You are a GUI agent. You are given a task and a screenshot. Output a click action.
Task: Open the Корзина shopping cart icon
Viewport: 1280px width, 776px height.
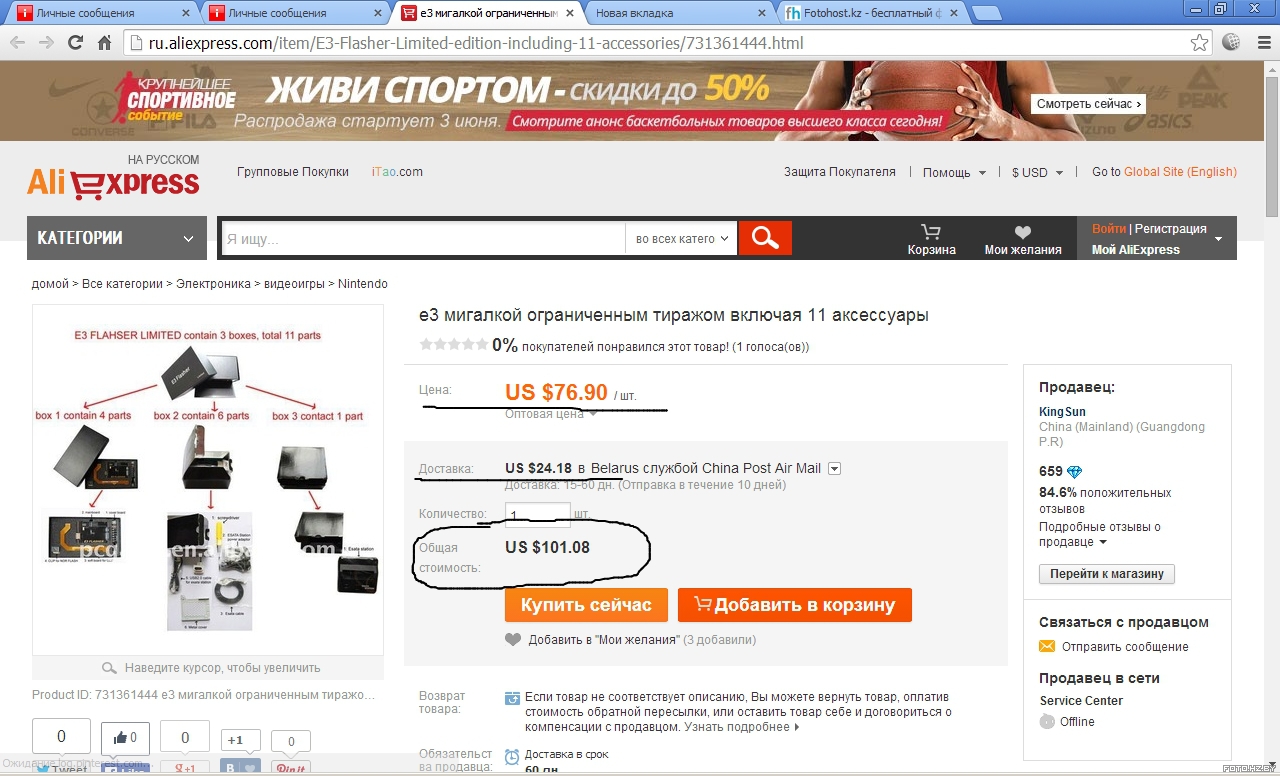931,231
